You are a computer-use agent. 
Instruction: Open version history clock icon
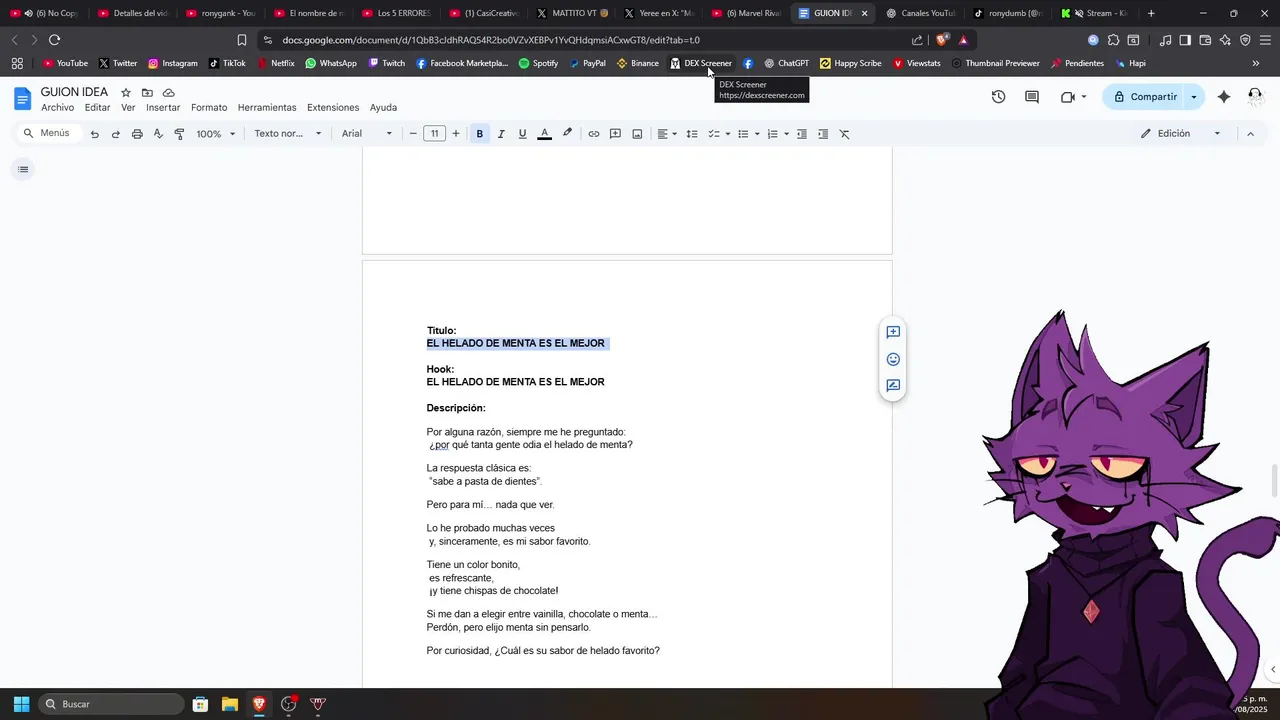[x=998, y=97]
